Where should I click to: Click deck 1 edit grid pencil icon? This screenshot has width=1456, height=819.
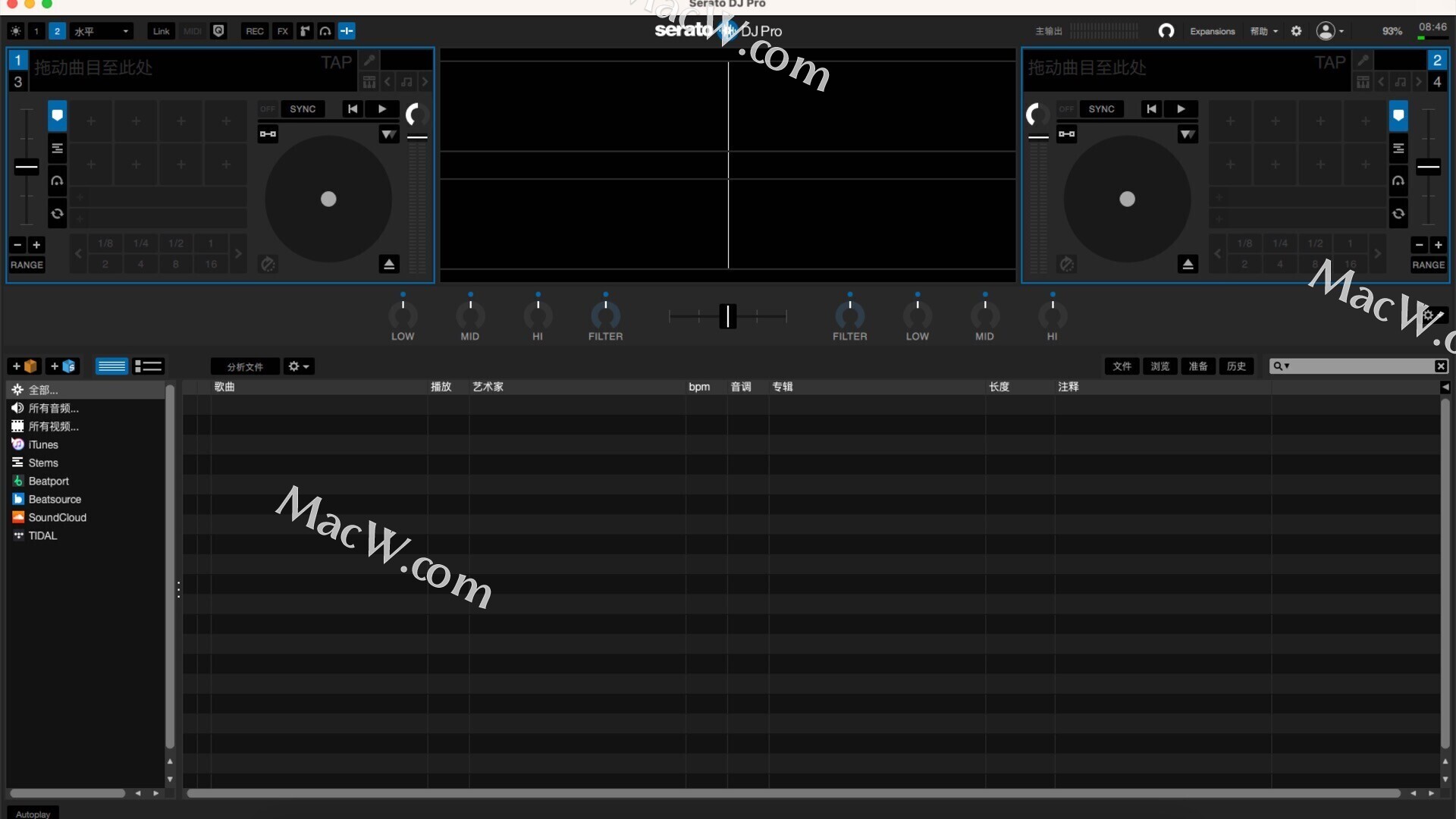[x=369, y=61]
